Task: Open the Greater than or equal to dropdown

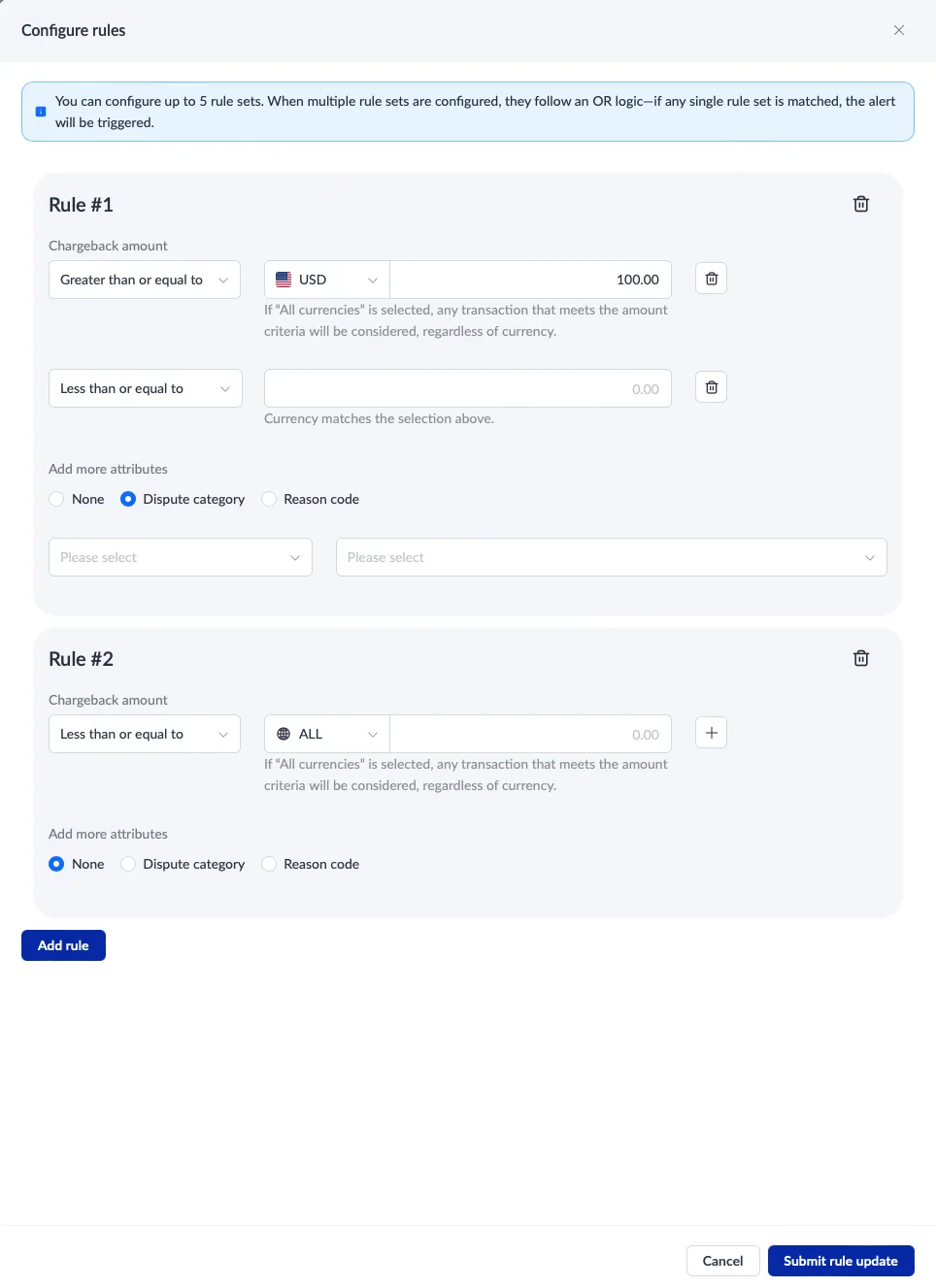Action: tap(144, 280)
